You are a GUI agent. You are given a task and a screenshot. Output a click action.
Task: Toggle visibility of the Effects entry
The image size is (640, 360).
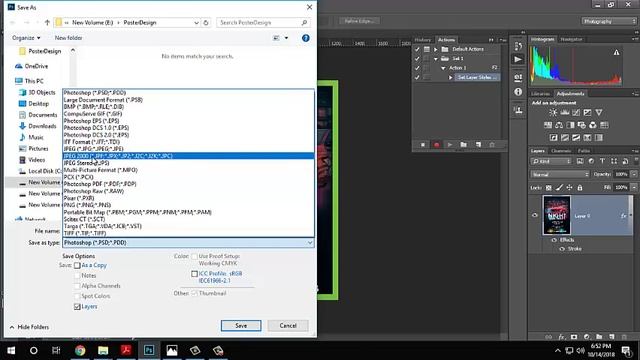click(554, 240)
